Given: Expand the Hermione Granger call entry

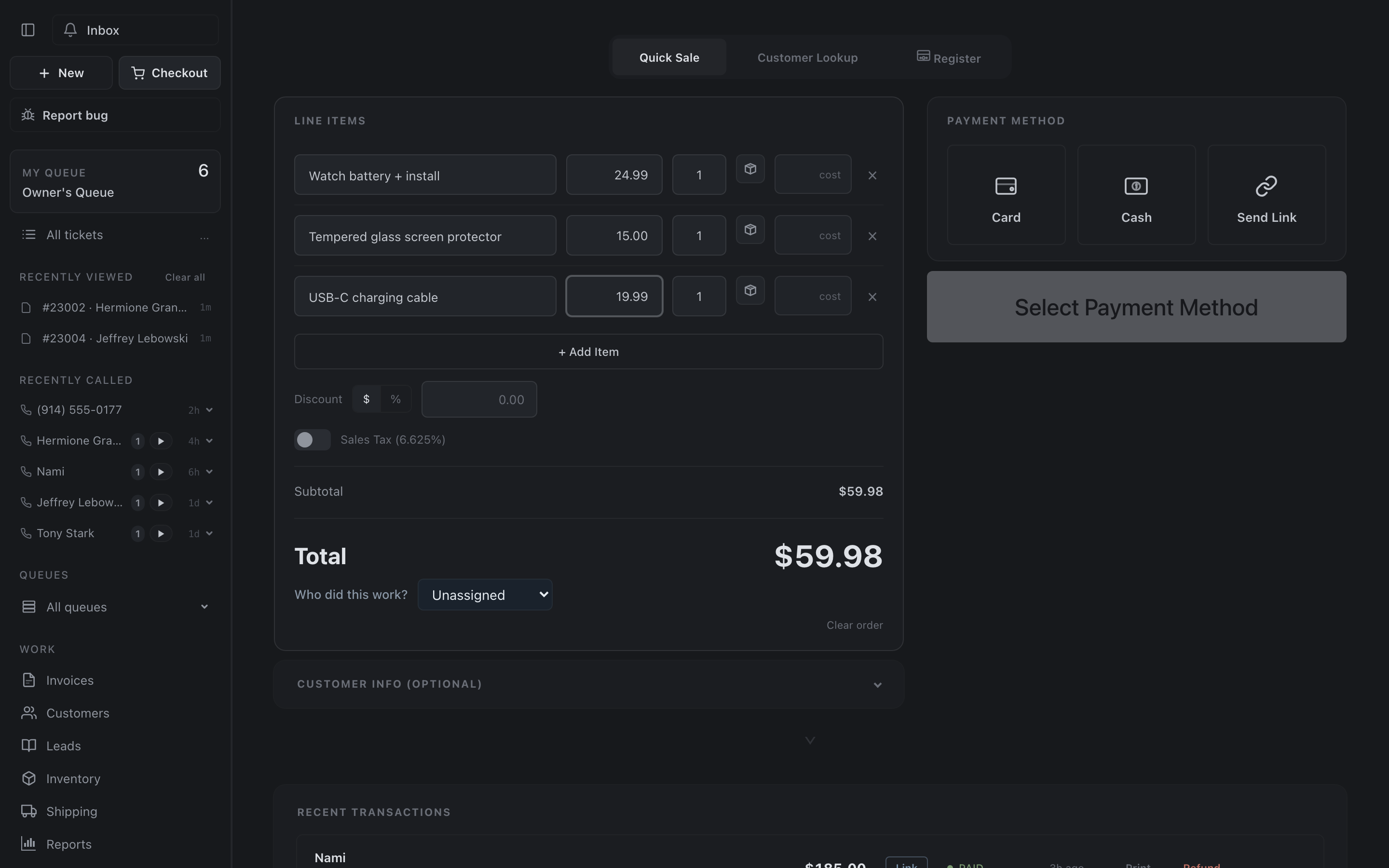Looking at the screenshot, I should point(209,441).
